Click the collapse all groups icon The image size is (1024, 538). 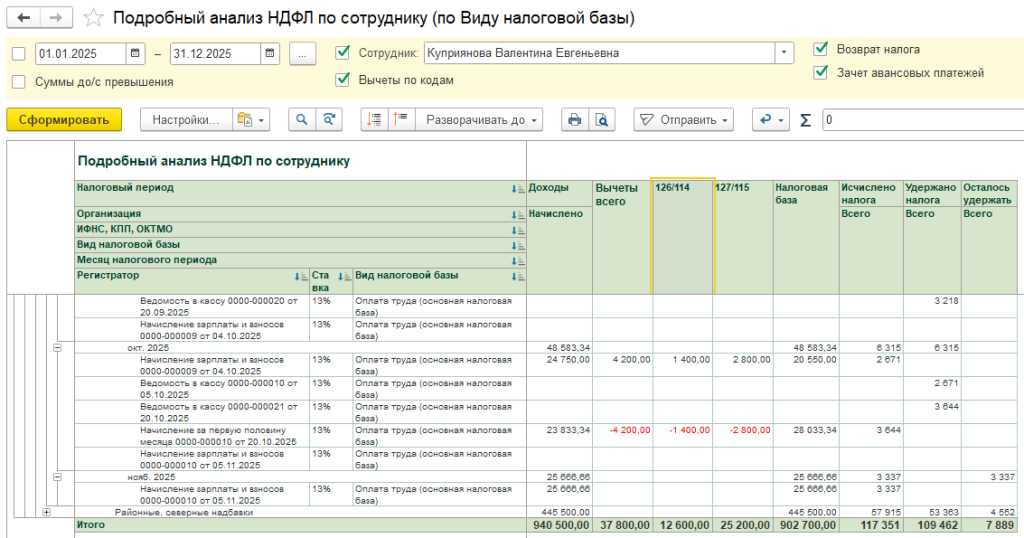tap(401, 120)
